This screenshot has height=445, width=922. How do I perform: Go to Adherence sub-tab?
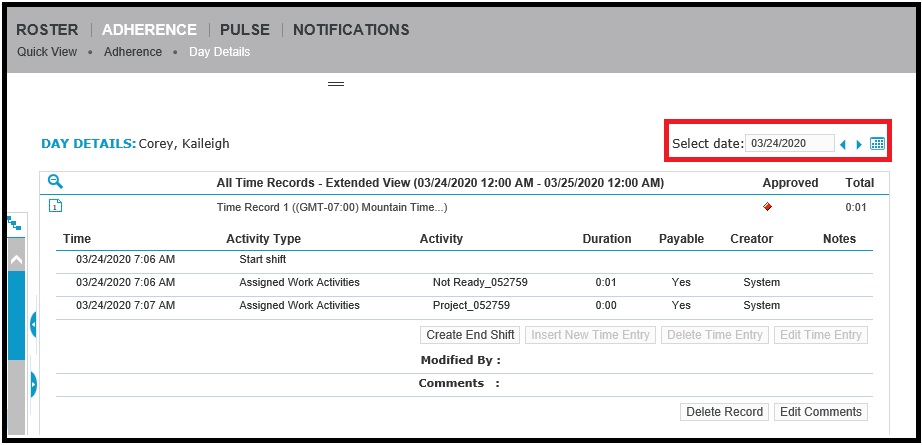(x=133, y=52)
